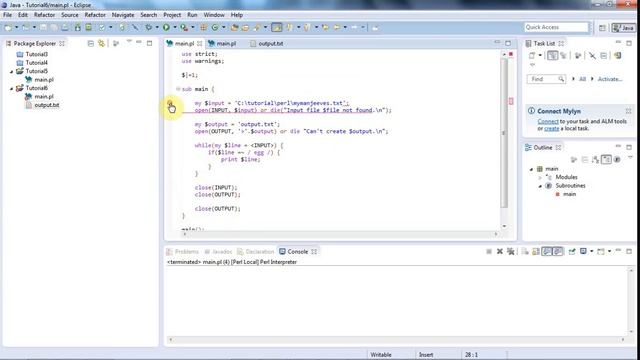640x360 pixels.
Task: Click the Sort icon in the Outline toolbar
Action: pos(596,159)
